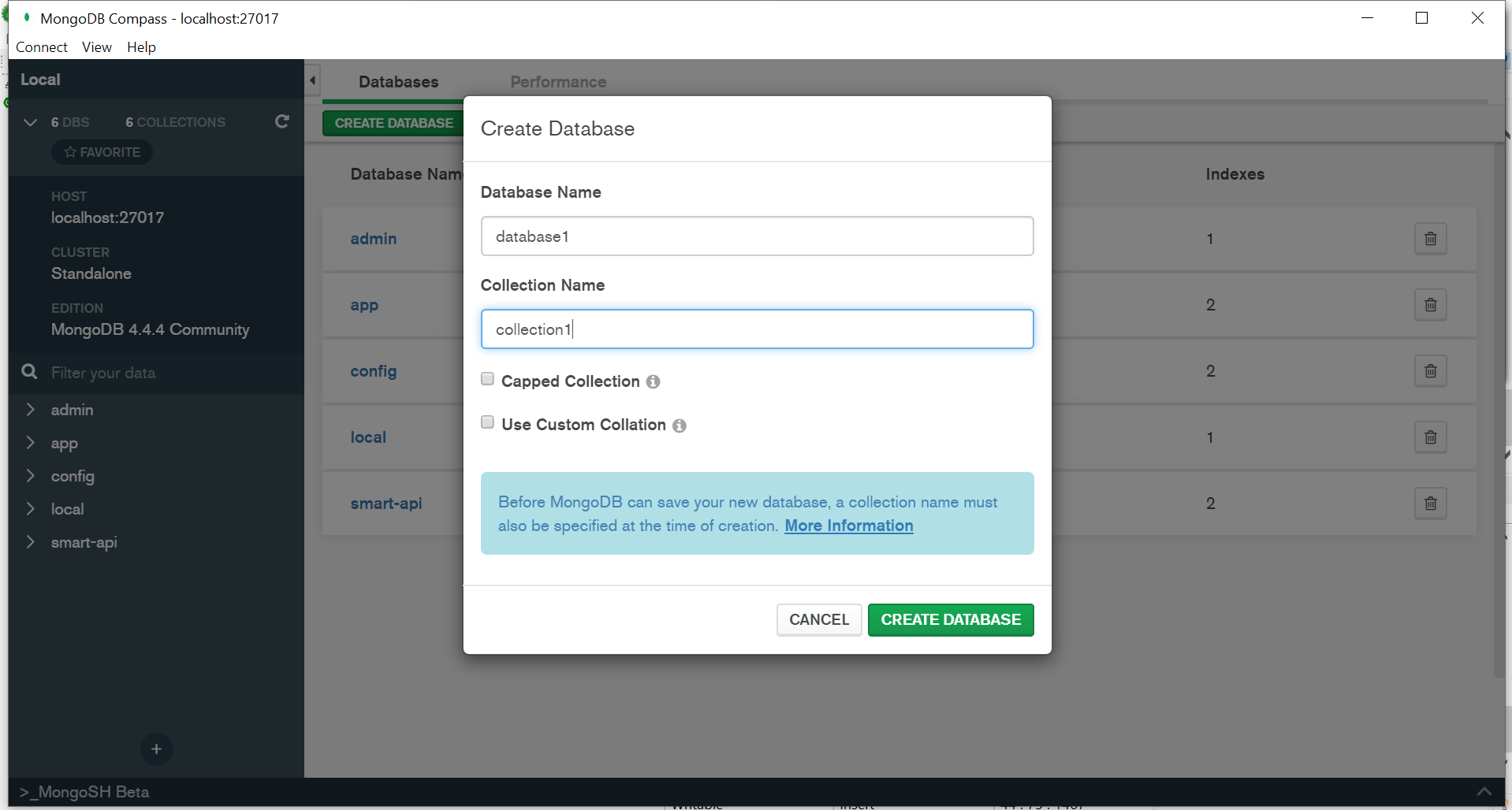This screenshot has height=810, width=1512.
Task: Select the smart-api item in sidebar tree
Action: pyautogui.click(x=84, y=542)
